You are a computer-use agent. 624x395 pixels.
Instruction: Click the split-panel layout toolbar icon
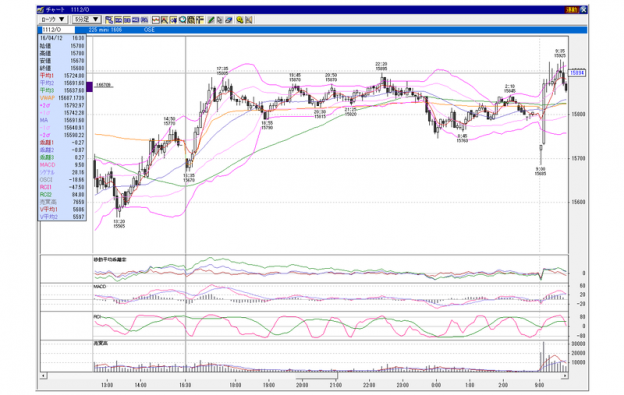coord(127,20)
